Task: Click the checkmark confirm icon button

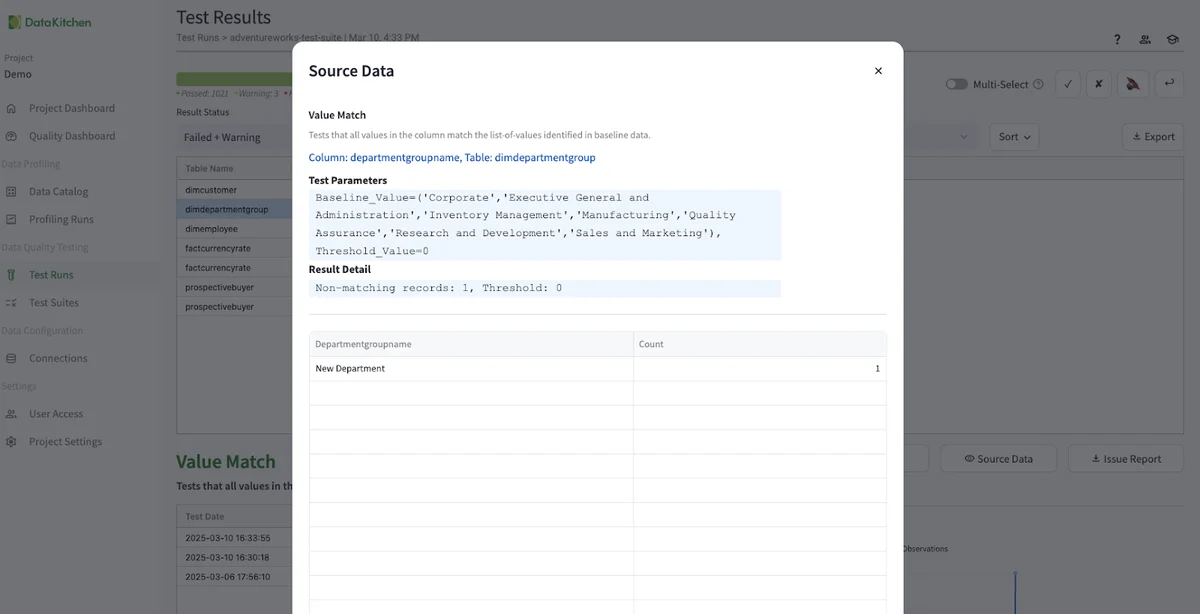Action: [x=1067, y=85]
